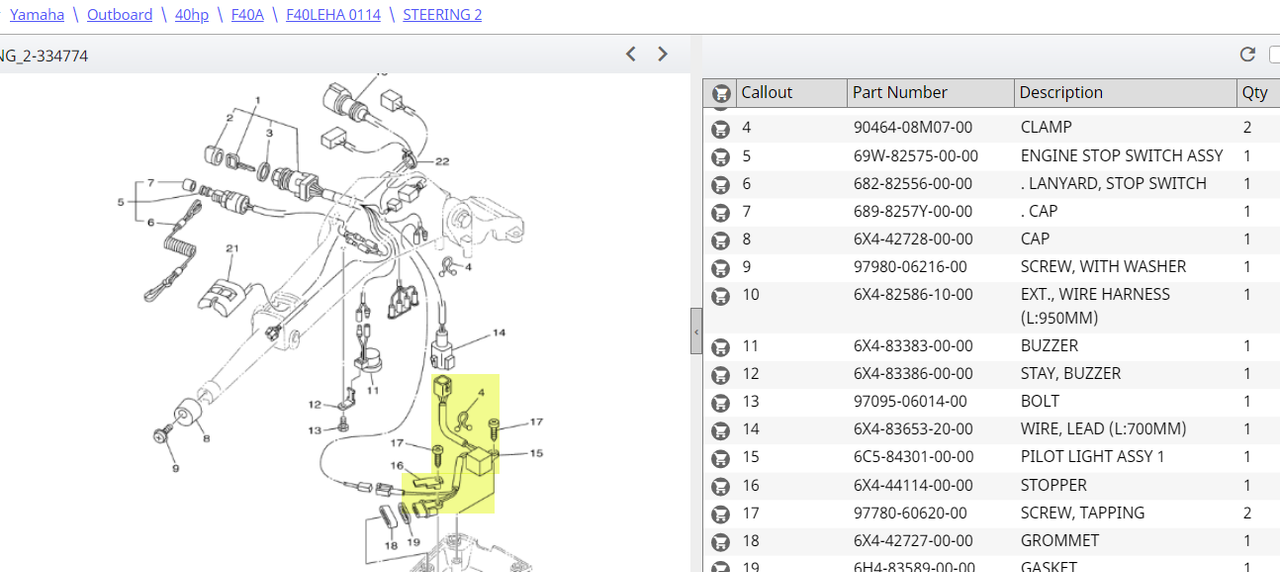Select part number 6X4-42728-00-00
1280x572 pixels.
coord(912,239)
